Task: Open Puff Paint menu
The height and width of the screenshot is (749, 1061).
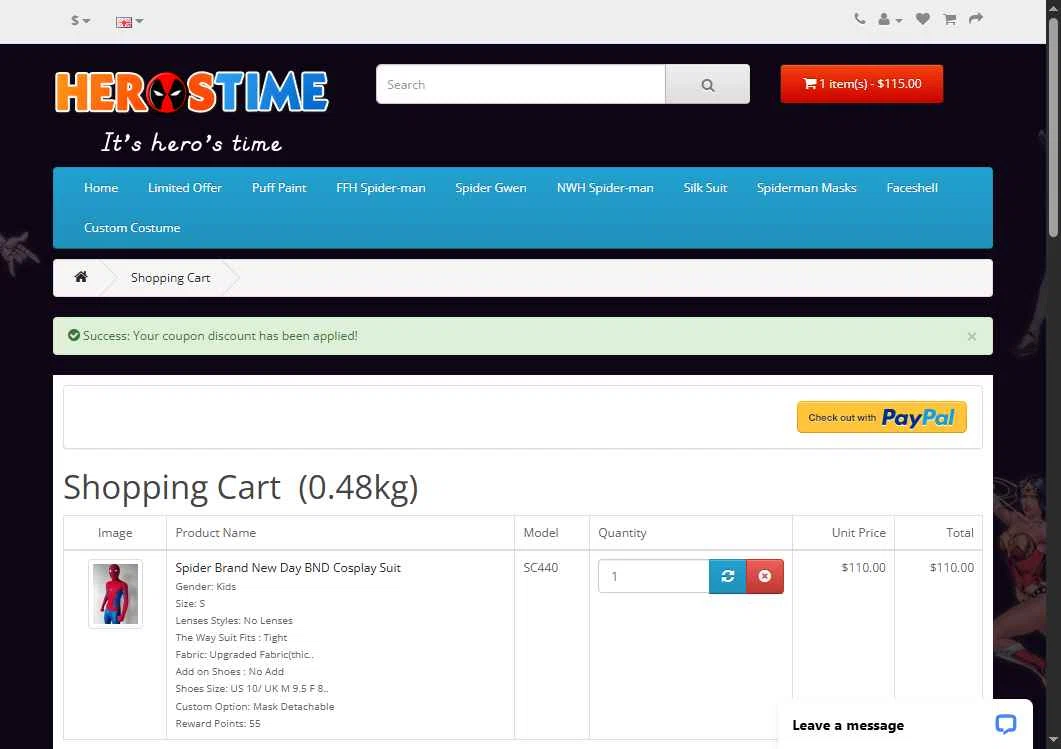Action: [x=279, y=187]
